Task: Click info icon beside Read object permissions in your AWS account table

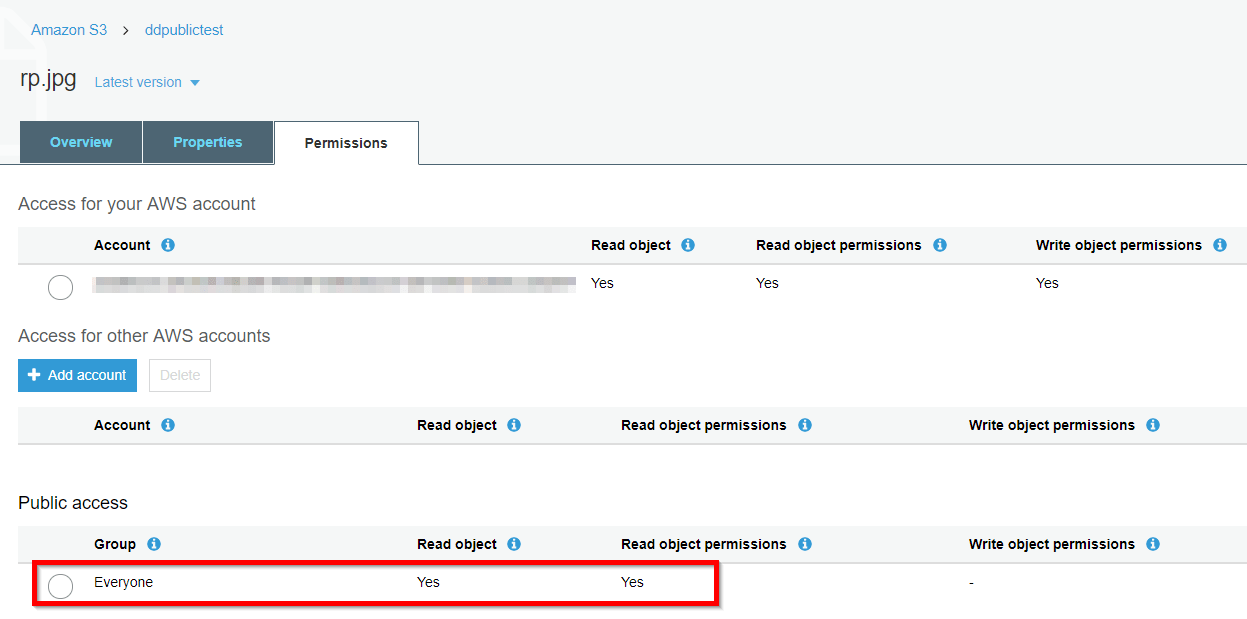Action: [x=940, y=245]
